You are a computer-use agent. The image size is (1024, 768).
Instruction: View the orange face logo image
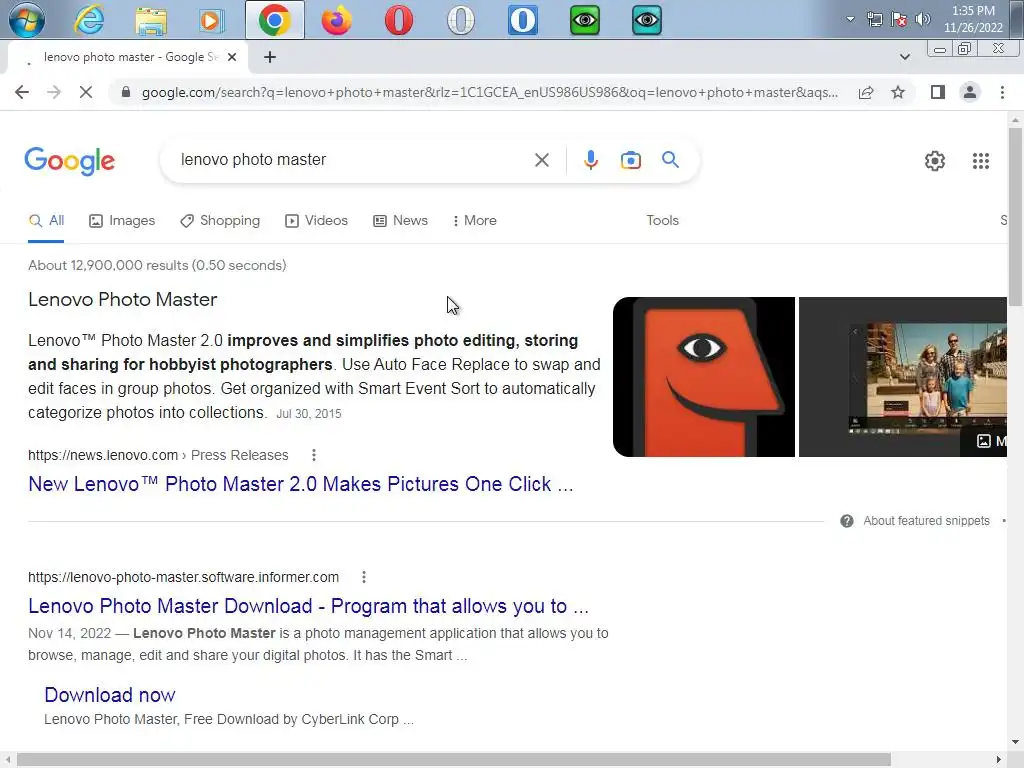click(704, 377)
